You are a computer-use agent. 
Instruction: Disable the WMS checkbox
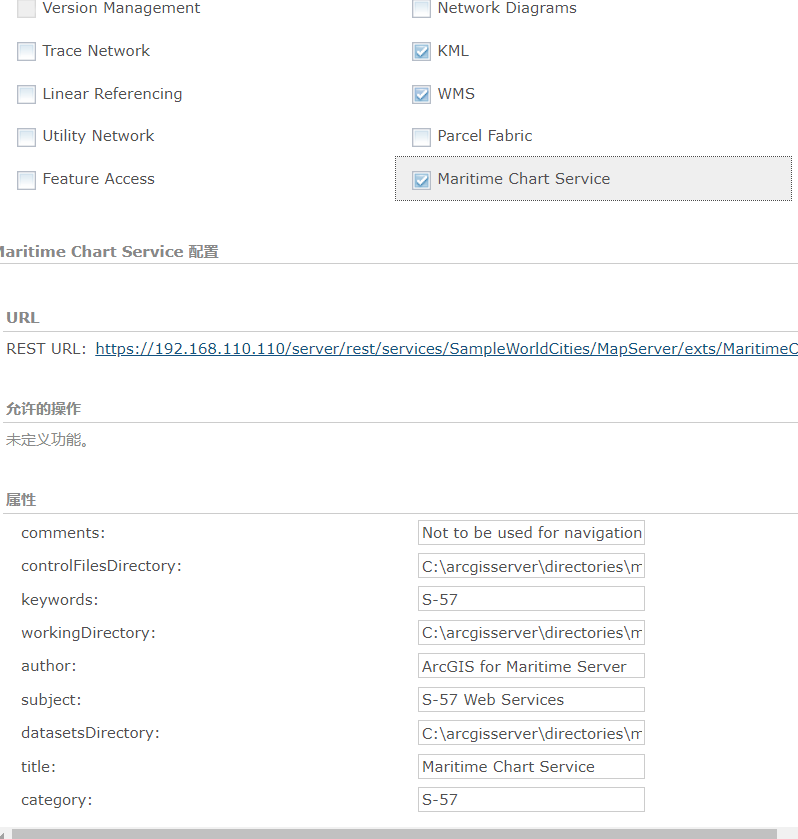(x=422, y=95)
